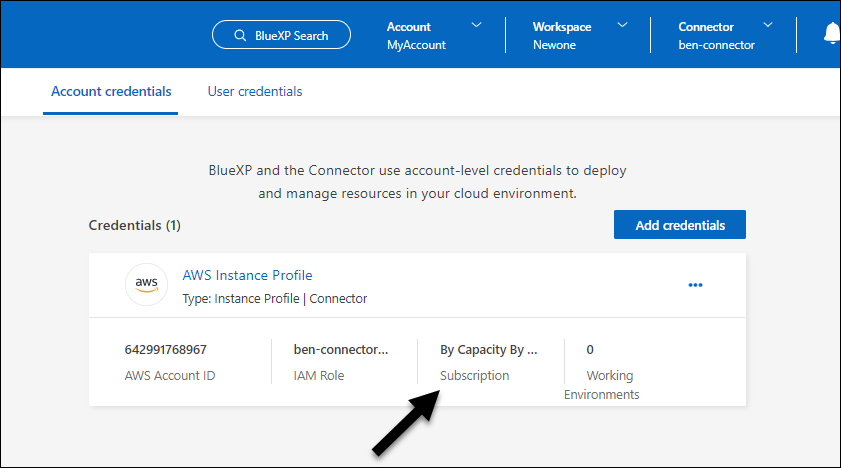Viewport: 841px width, 468px height.
Task: Click the Credentials (1) heading
Action: pos(134,226)
